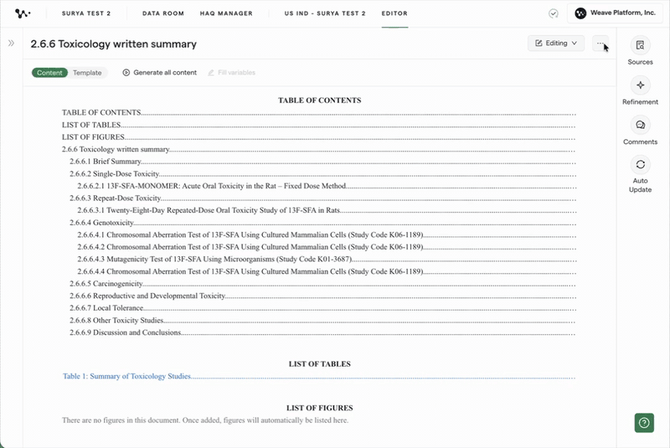Click the TABLE OF CONTENTS heading
Image resolution: width=670 pixels, height=448 pixels.
[320, 100]
